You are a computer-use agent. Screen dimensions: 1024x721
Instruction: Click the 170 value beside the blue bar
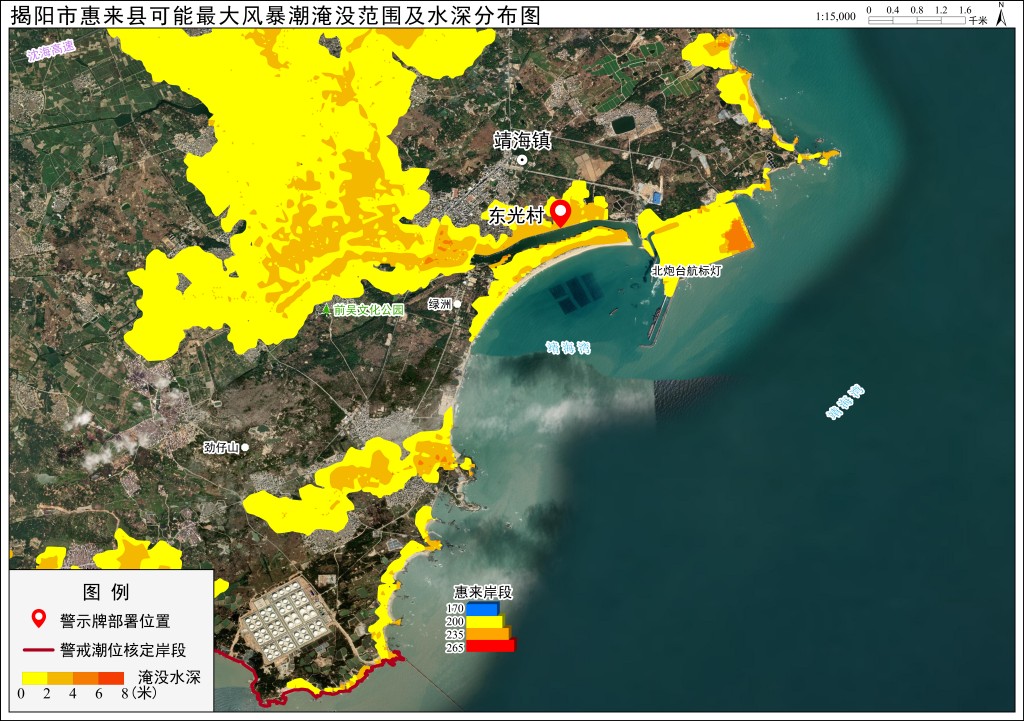(455, 609)
